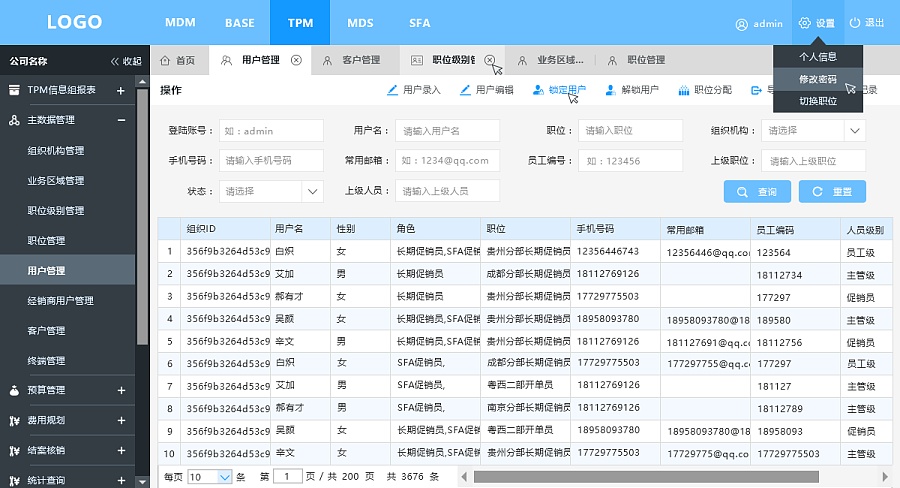This screenshot has width=900, height=488.
Task: Click the 业务区域 tab user icon
Action: pos(522,60)
